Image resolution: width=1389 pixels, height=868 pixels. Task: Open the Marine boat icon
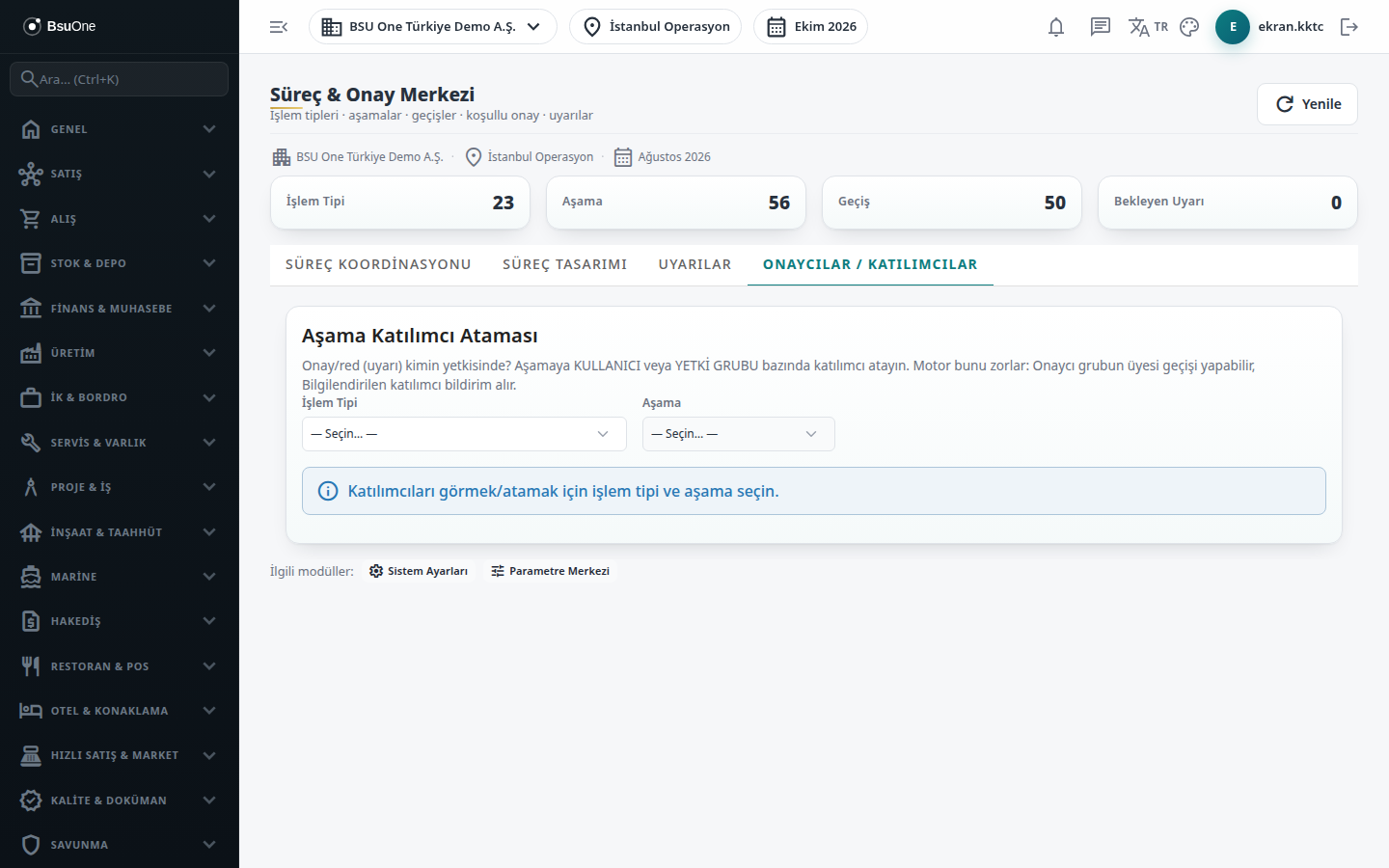(x=31, y=577)
